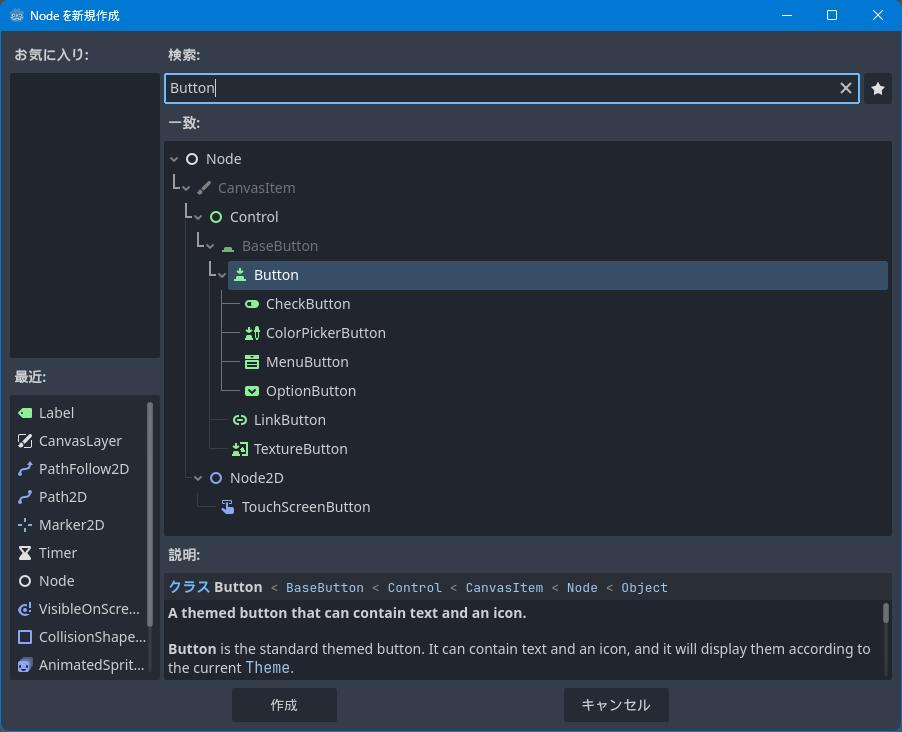This screenshot has width=902, height=732.
Task: Open the Theme link in description
Action: point(267,668)
